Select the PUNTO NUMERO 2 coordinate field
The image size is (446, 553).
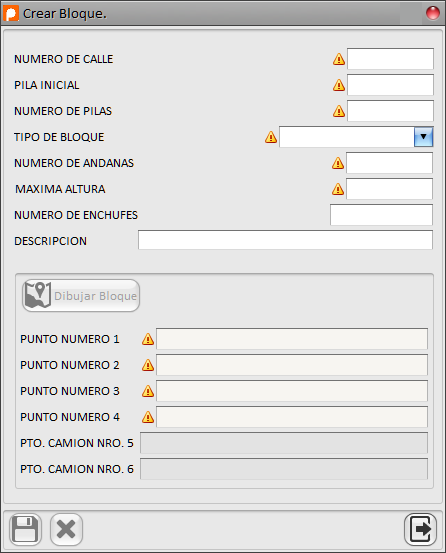tap(292, 365)
